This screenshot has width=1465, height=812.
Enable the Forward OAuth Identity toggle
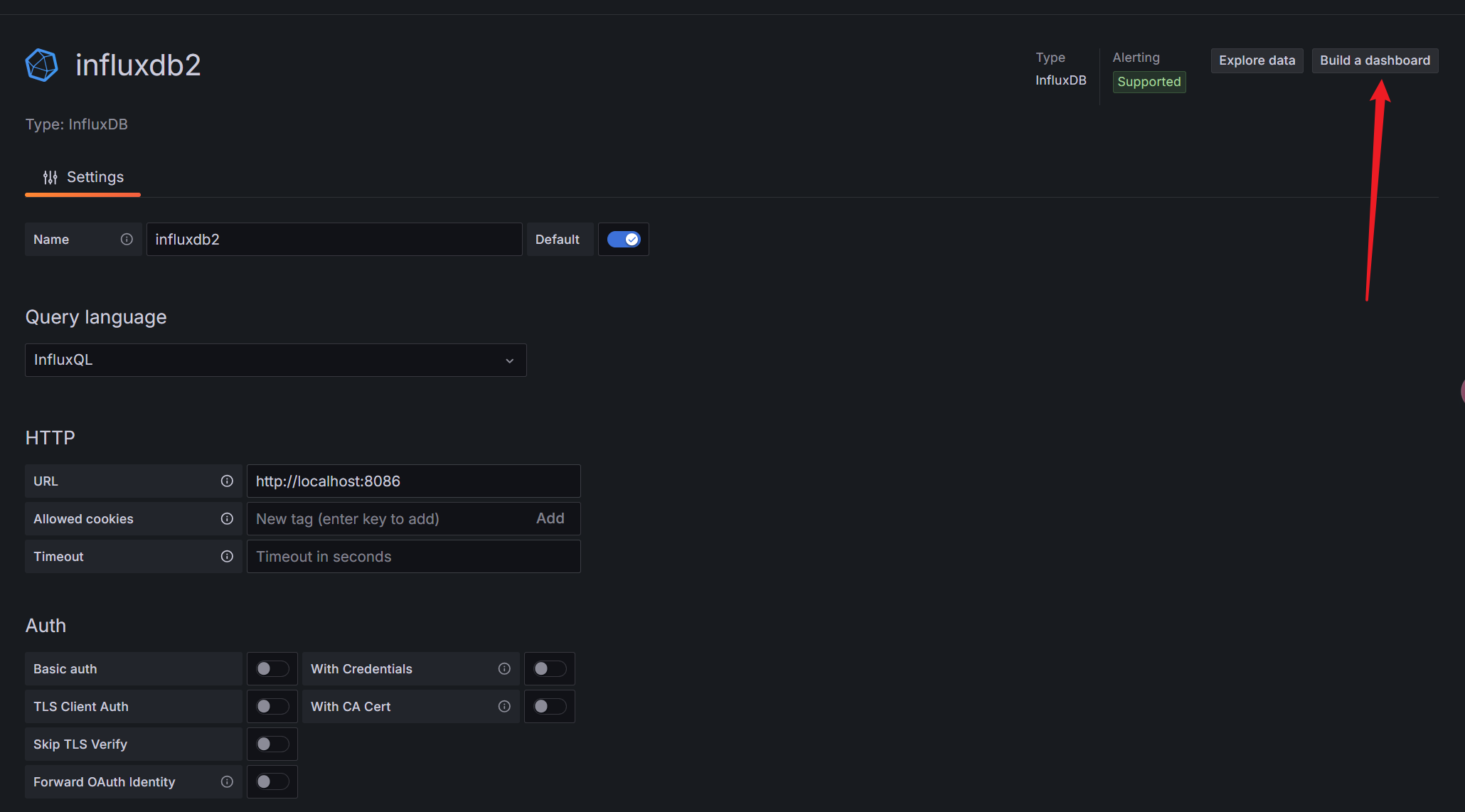pyautogui.click(x=272, y=782)
